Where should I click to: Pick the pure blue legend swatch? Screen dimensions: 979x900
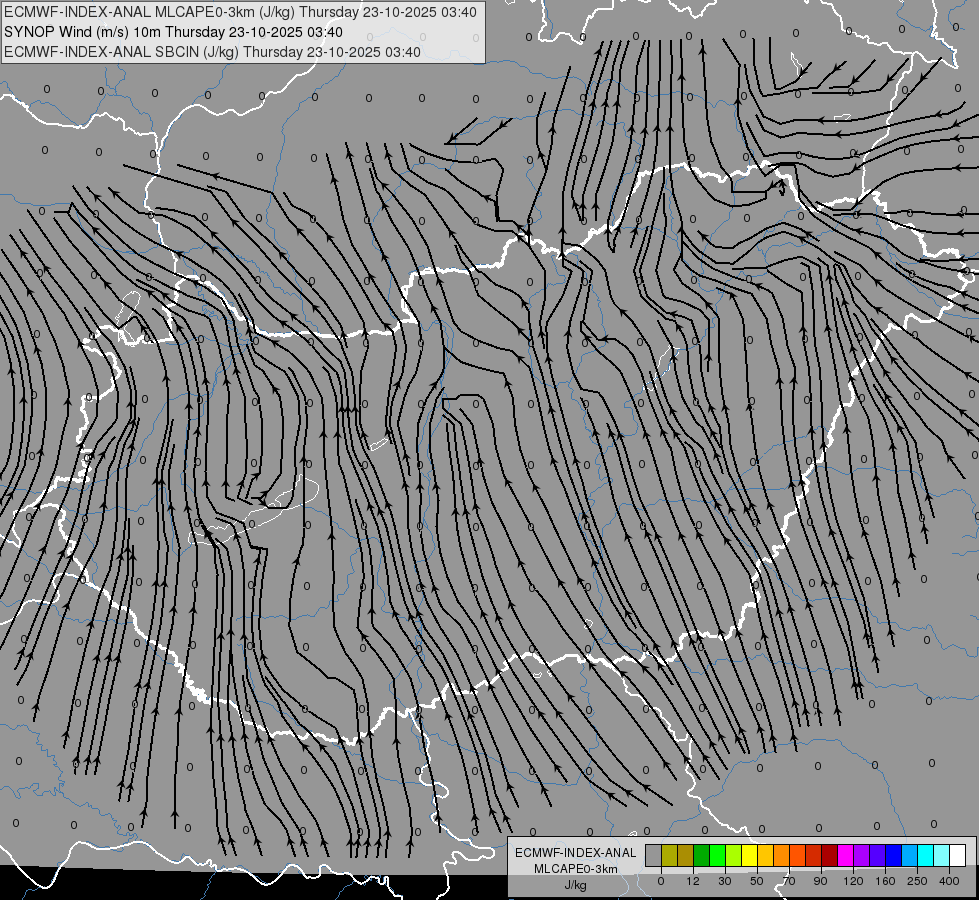pos(894,855)
